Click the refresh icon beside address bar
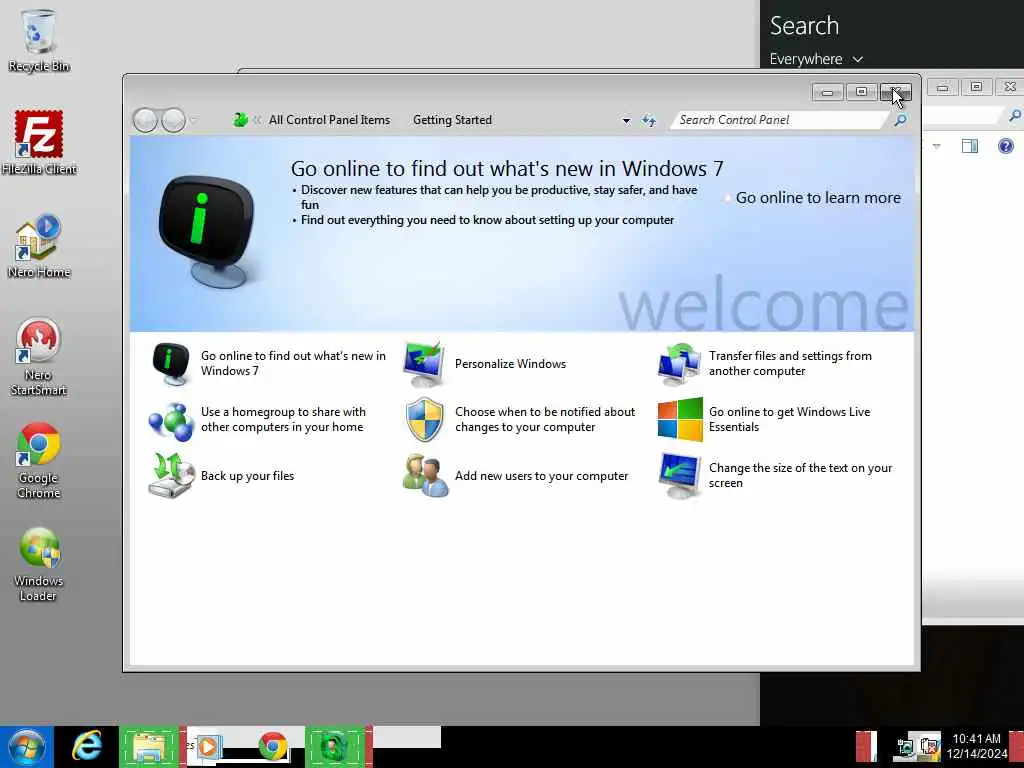The width and height of the screenshot is (1024, 768). 648,120
